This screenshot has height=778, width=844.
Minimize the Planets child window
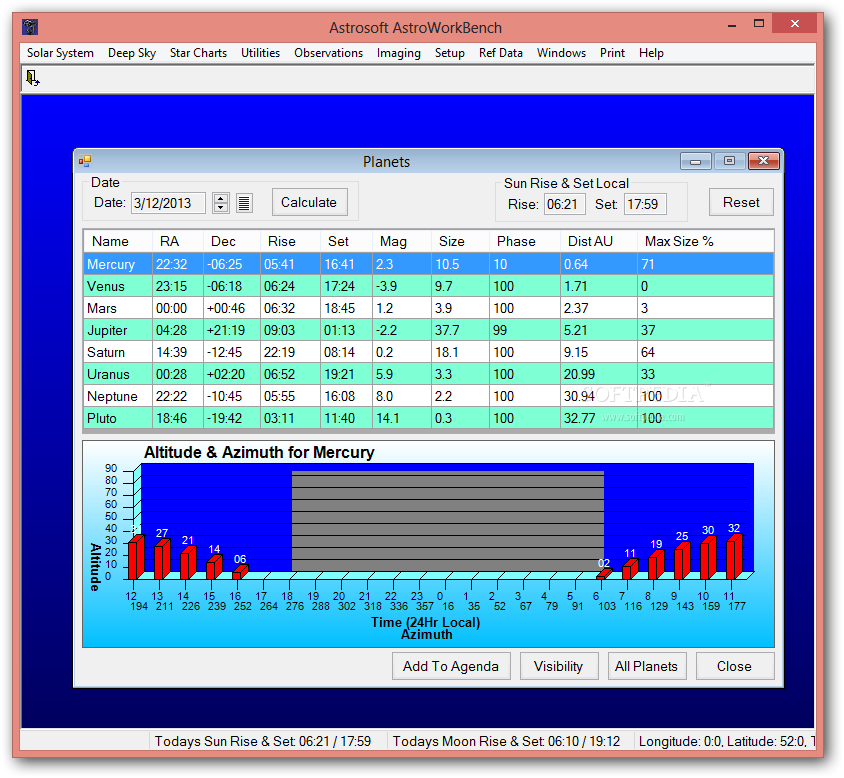695,161
